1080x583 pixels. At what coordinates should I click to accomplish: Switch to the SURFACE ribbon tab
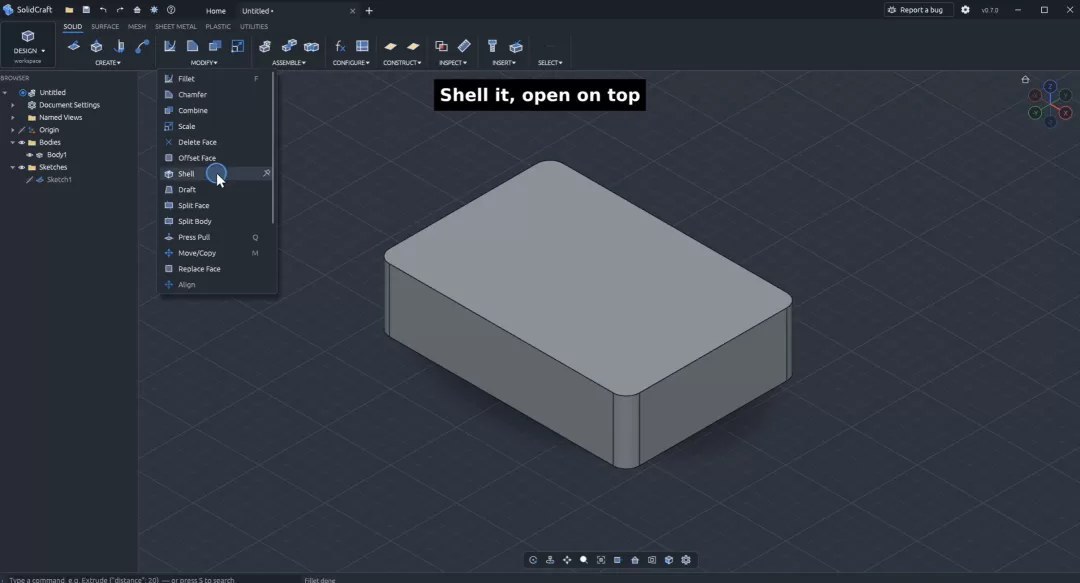click(x=105, y=27)
